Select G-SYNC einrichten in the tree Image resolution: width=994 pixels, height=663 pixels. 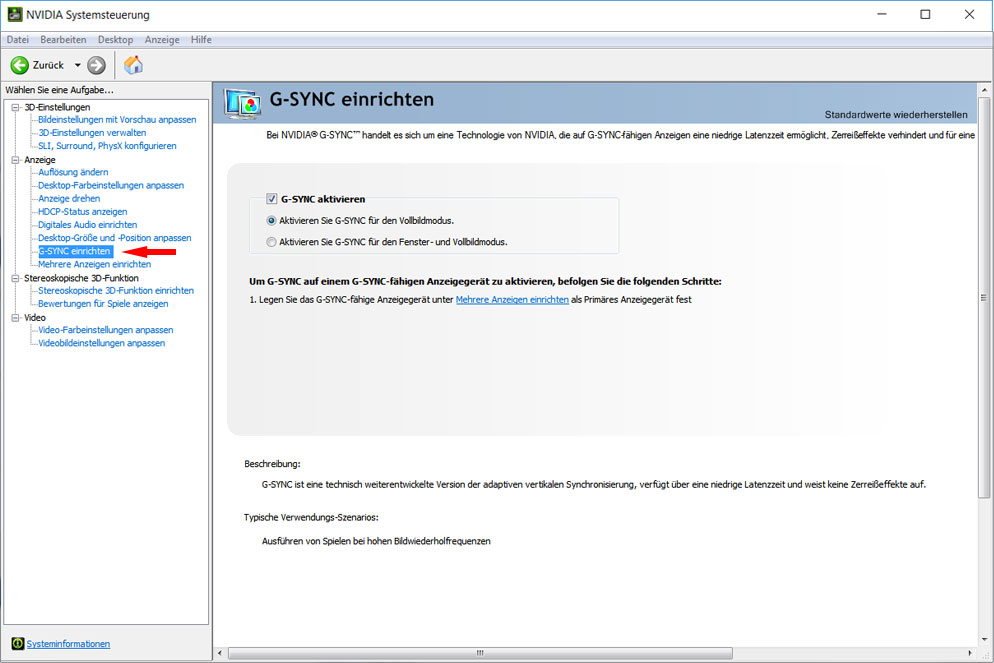(75, 252)
